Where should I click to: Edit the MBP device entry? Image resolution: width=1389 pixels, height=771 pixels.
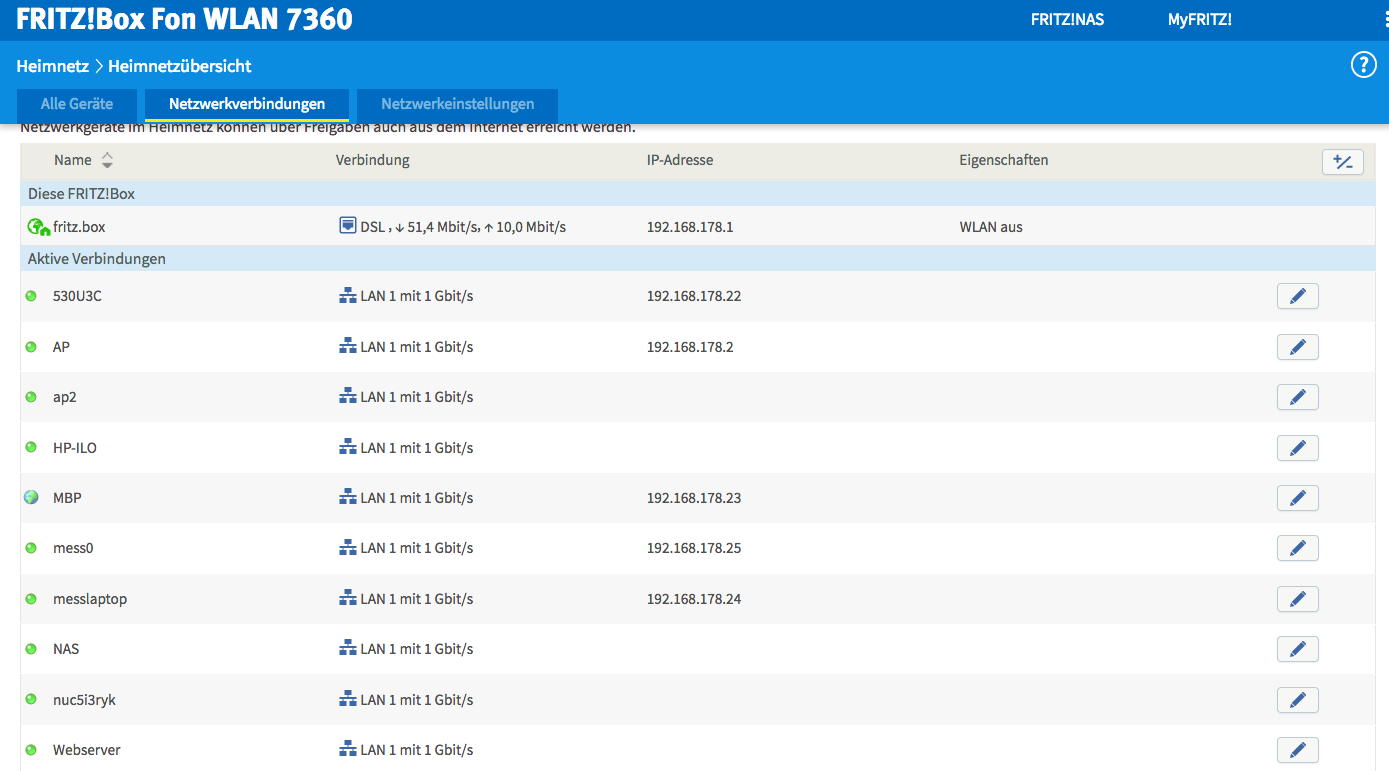point(1297,498)
